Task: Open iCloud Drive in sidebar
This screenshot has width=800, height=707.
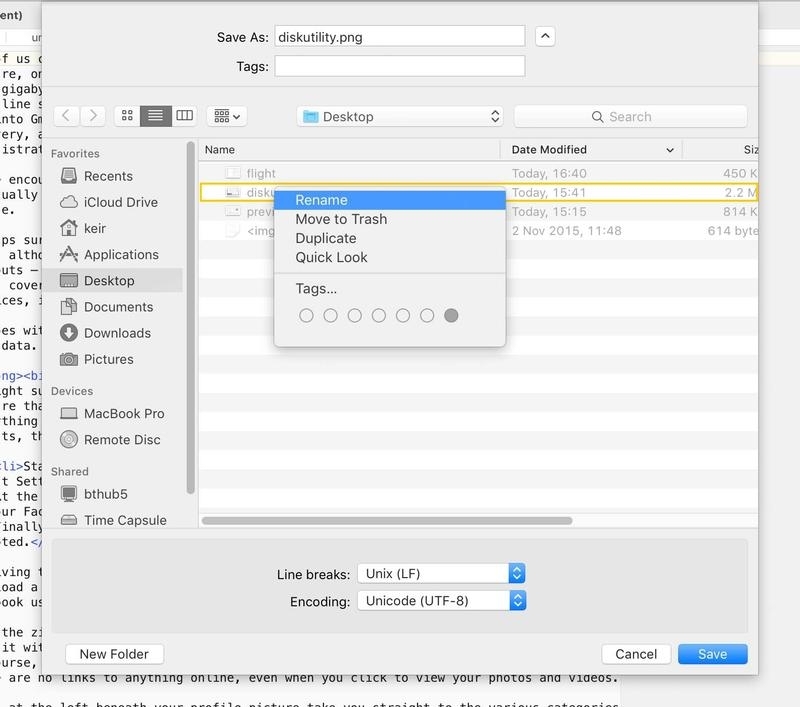Action: pyautogui.click(x=118, y=202)
